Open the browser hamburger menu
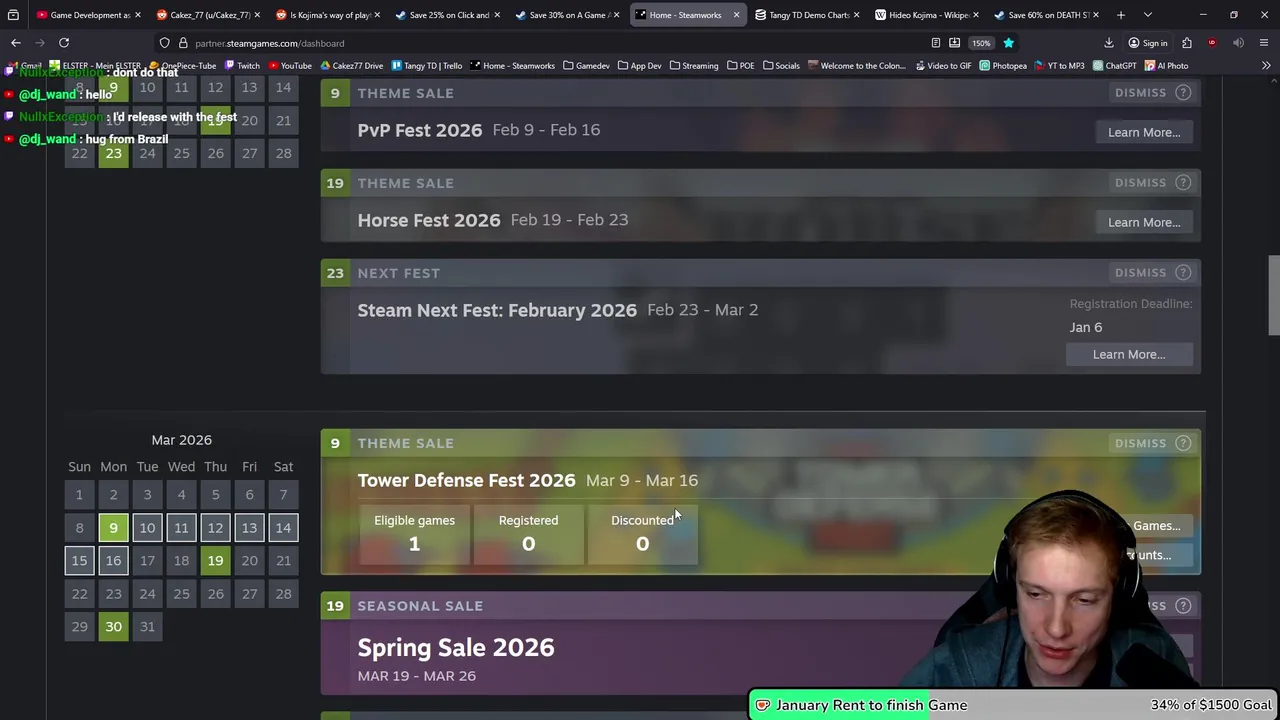 tap(1264, 43)
